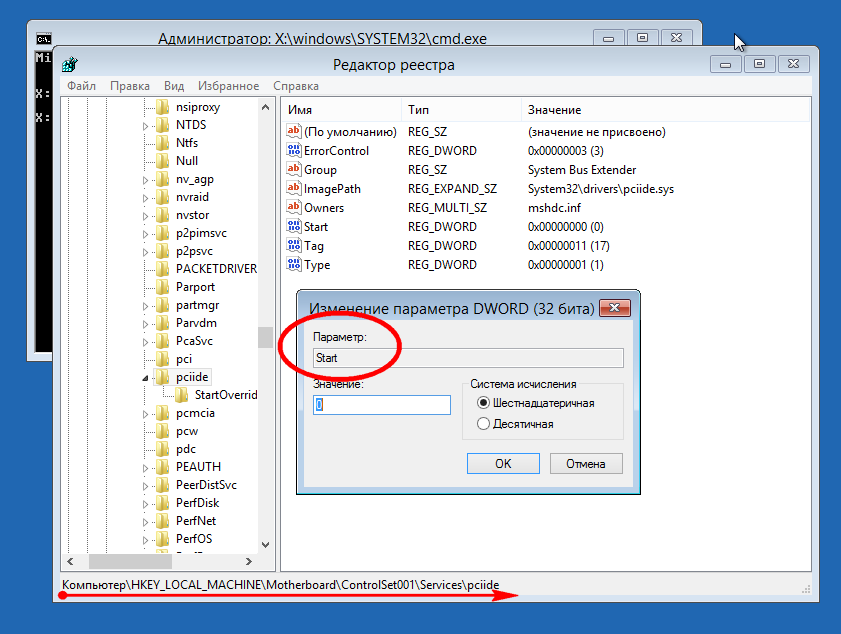Click the Group string value icon
This screenshot has width=841, height=634.
click(x=293, y=169)
